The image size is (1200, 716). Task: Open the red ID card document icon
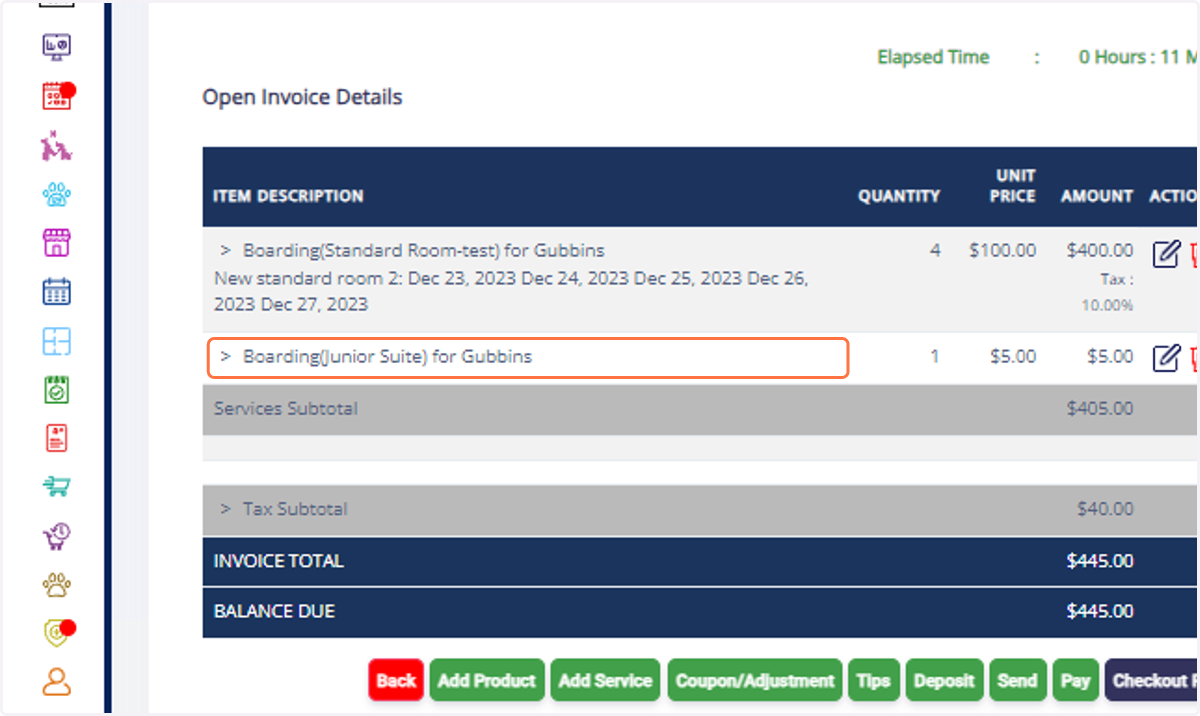pos(57,438)
